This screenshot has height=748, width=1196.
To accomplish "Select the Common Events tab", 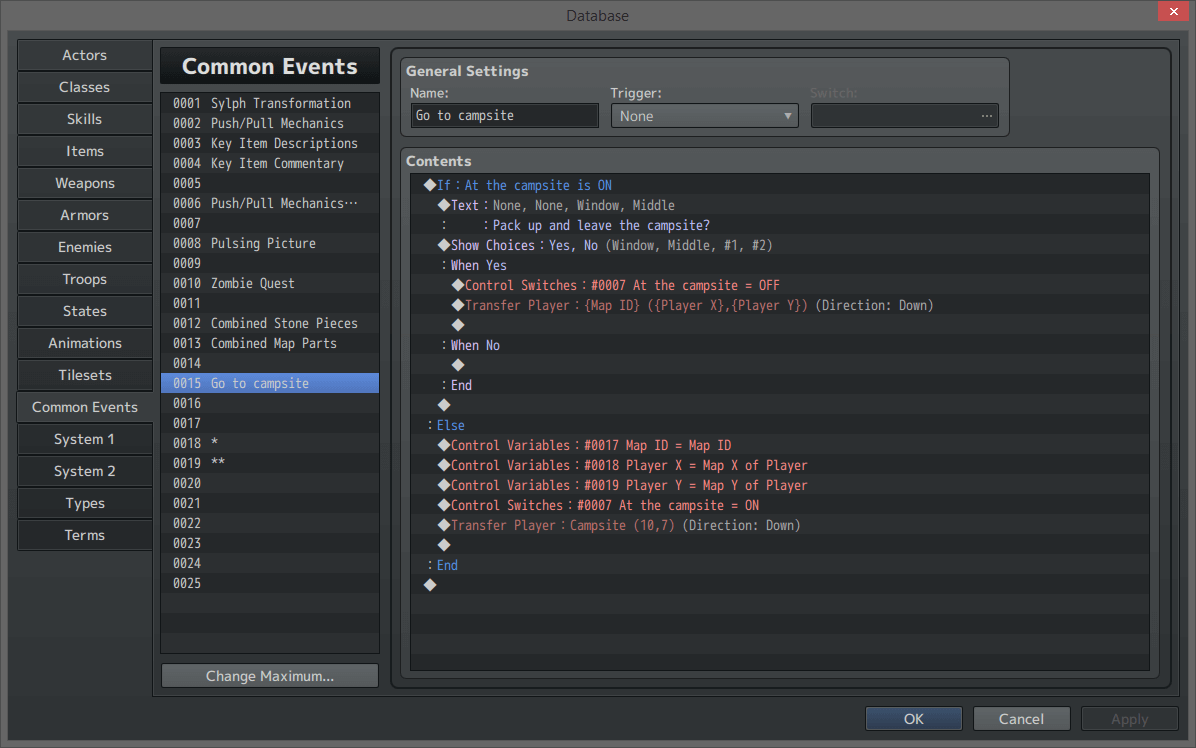I will (85, 407).
